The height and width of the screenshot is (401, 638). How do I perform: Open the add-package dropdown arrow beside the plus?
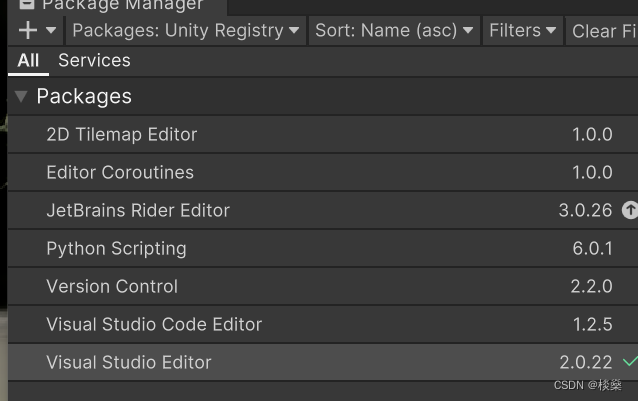[51, 30]
